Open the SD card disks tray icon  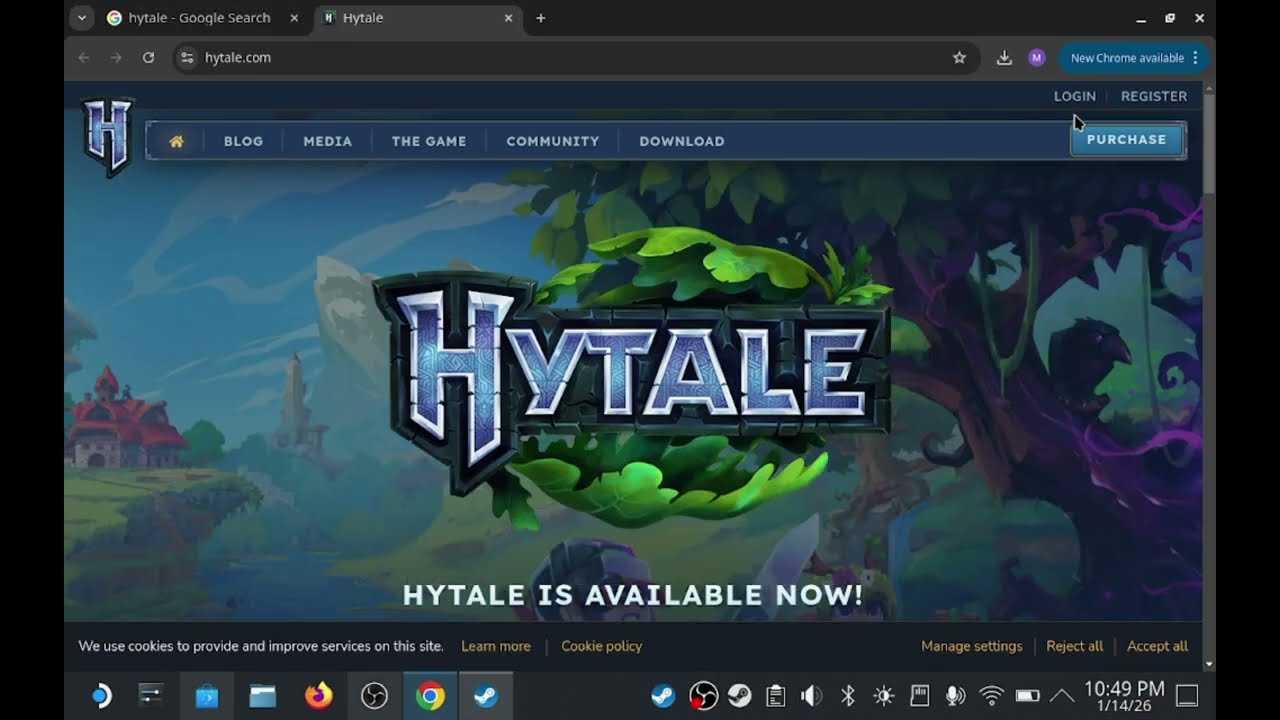(x=921, y=695)
